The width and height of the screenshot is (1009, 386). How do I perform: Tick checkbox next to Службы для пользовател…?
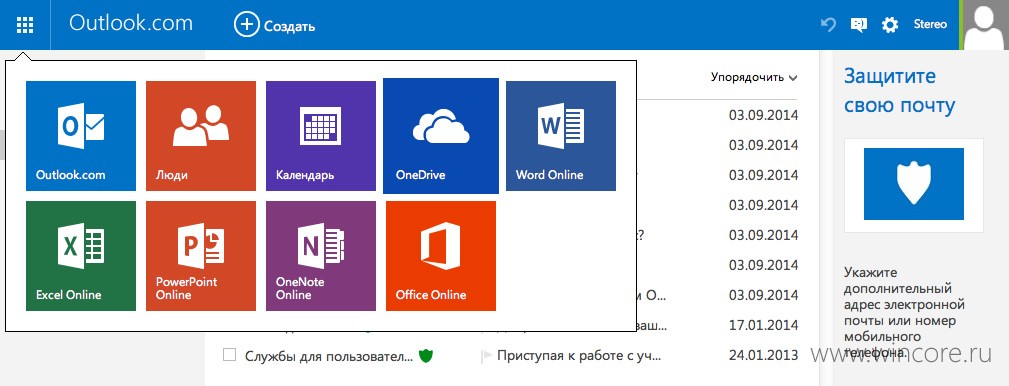(x=229, y=354)
